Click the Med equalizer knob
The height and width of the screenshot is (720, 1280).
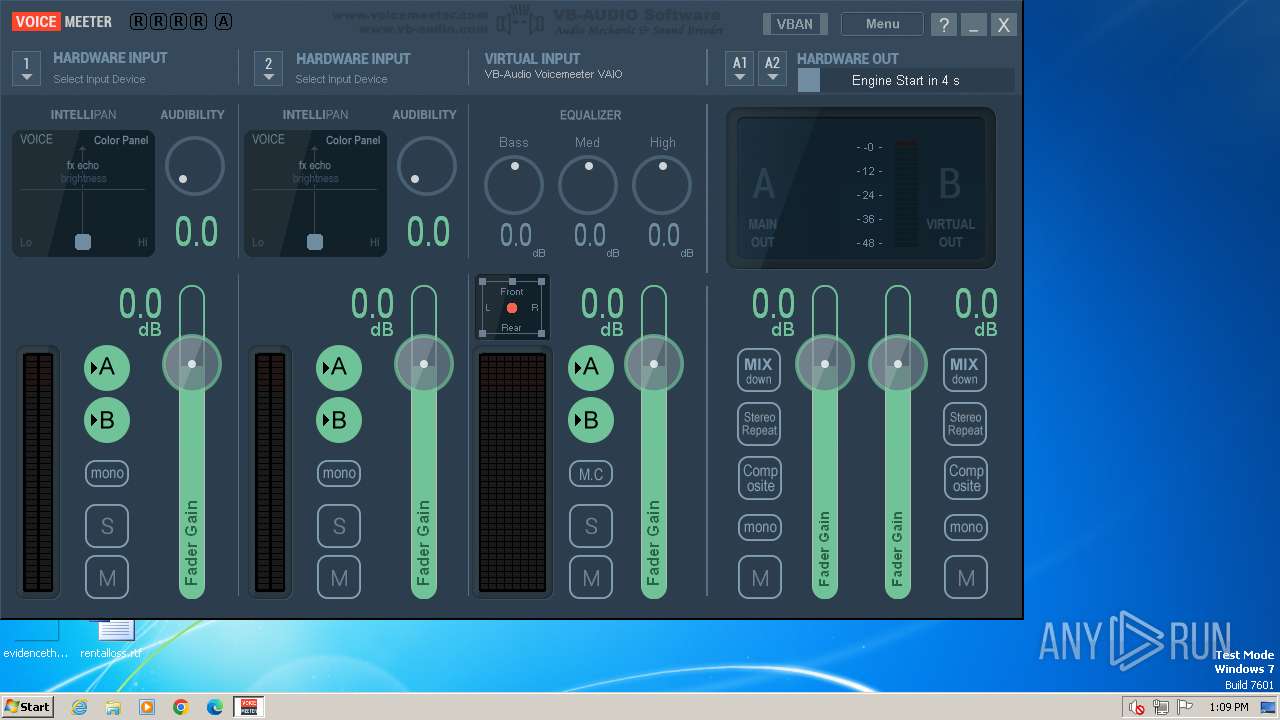pos(588,184)
